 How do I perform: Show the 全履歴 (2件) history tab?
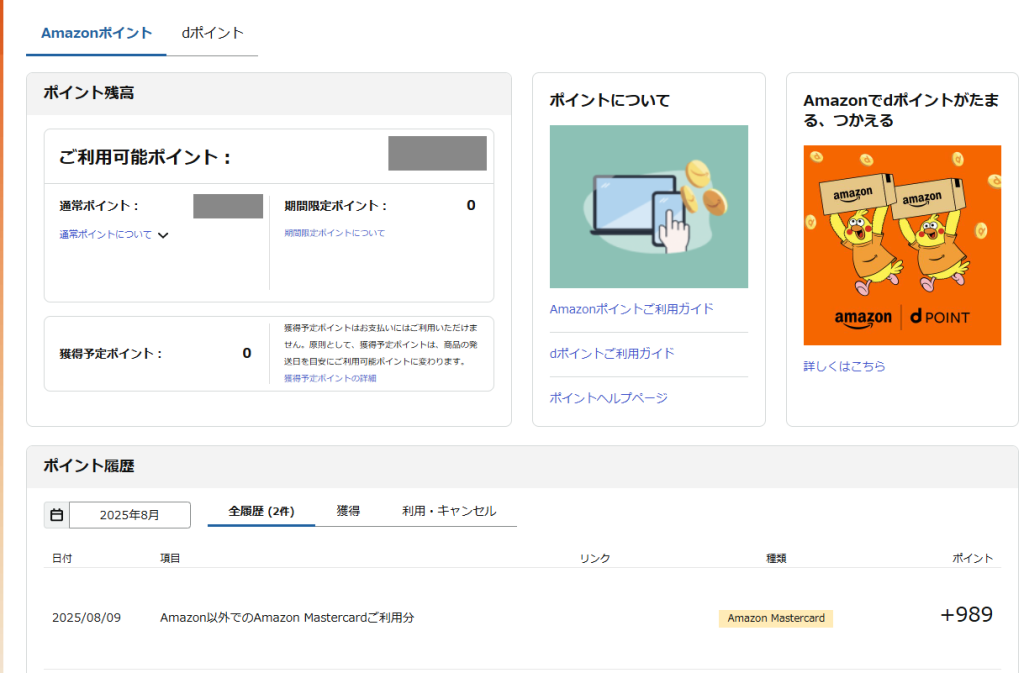click(x=261, y=511)
